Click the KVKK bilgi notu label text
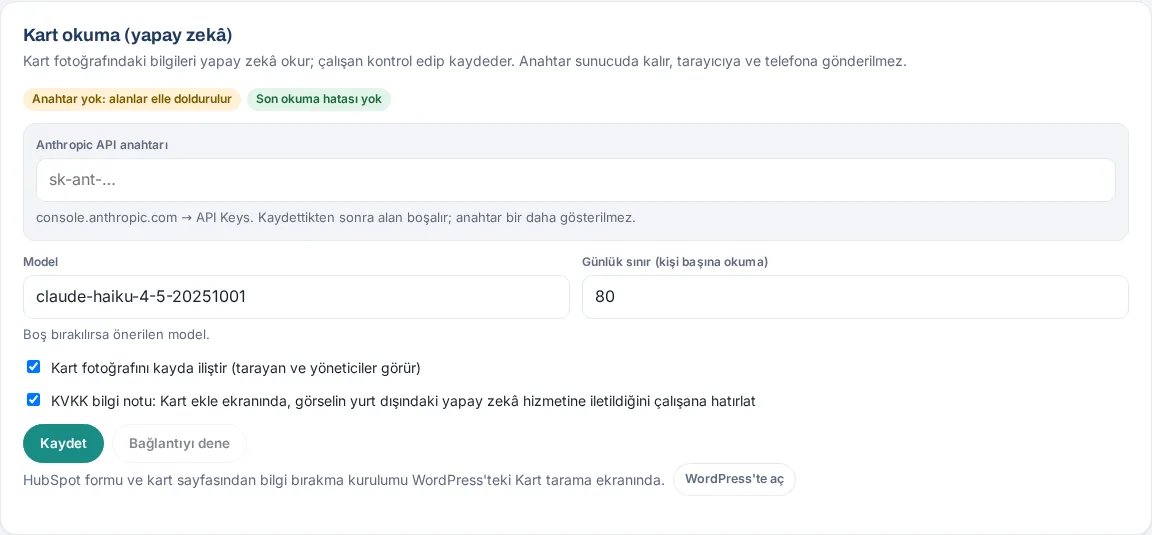The width and height of the screenshot is (1152, 535). pos(403,401)
